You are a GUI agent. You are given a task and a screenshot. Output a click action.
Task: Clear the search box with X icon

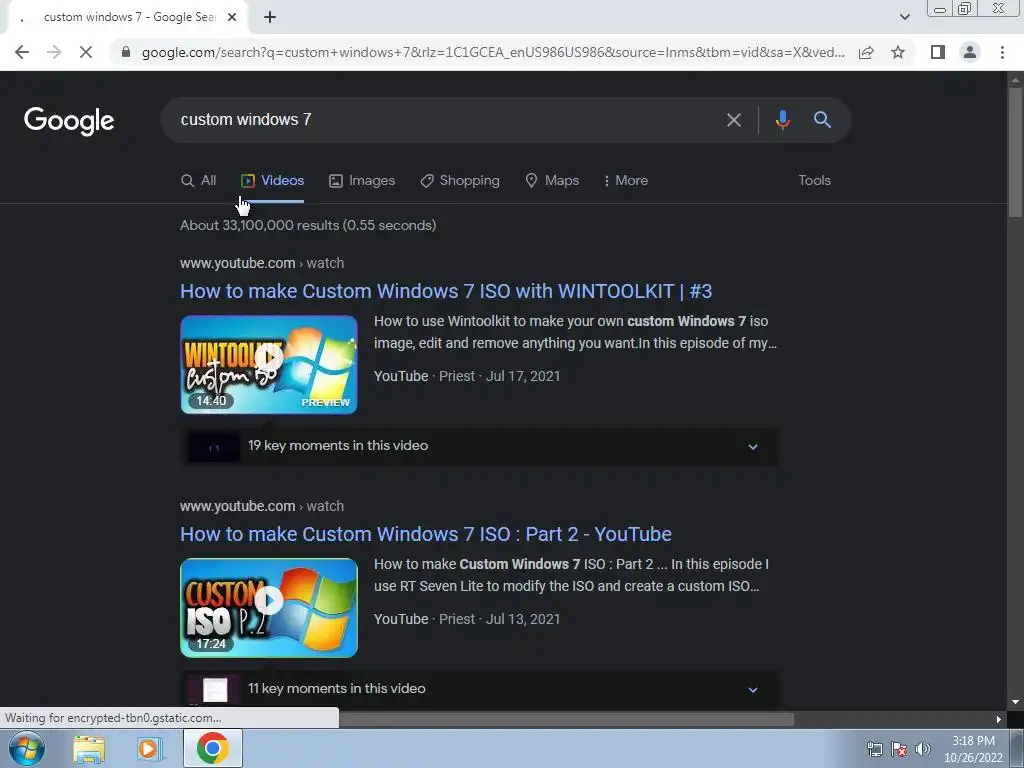[734, 120]
